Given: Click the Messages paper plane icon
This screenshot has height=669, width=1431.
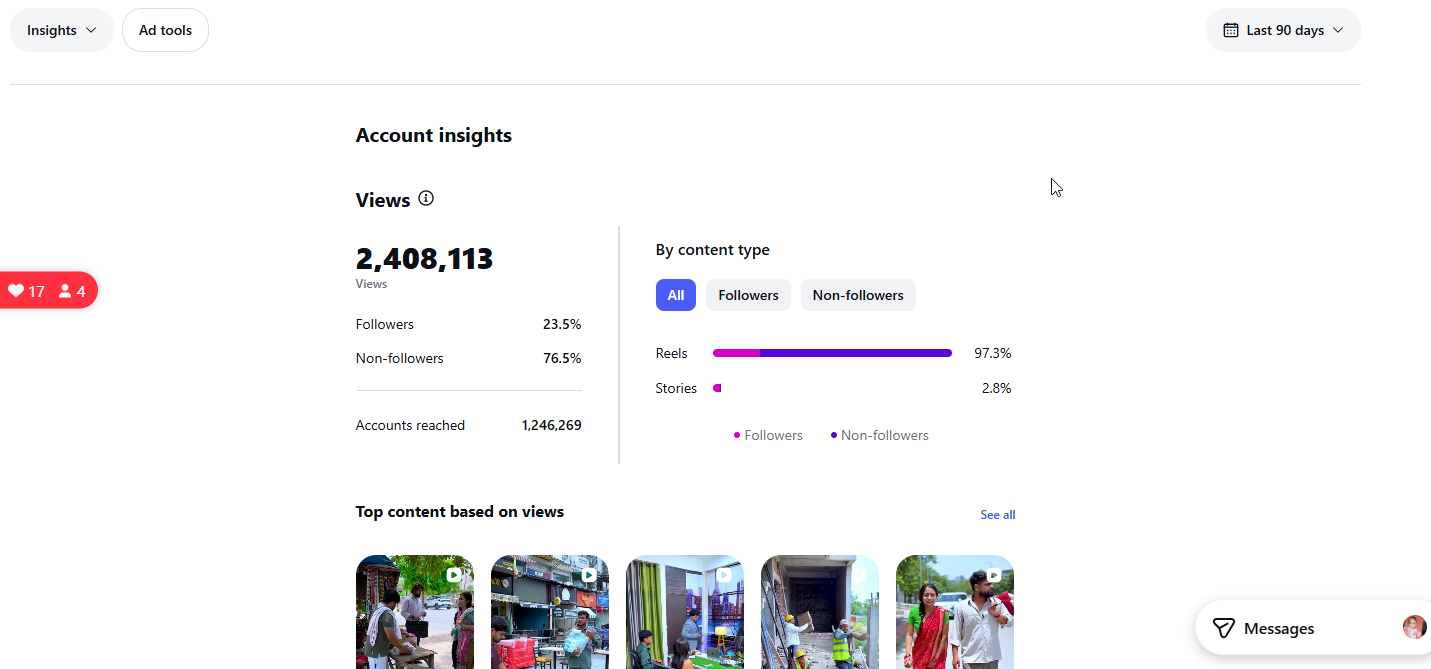Looking at the screenshot, I should tap(1223, 628).
